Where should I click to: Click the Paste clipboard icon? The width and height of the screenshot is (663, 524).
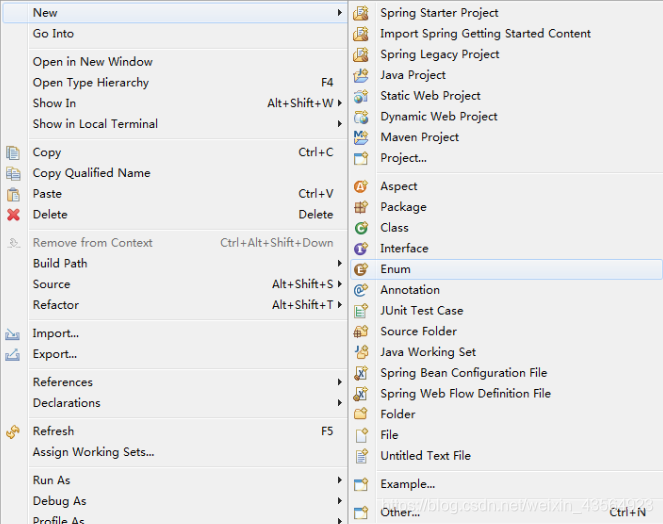point(13,194)
